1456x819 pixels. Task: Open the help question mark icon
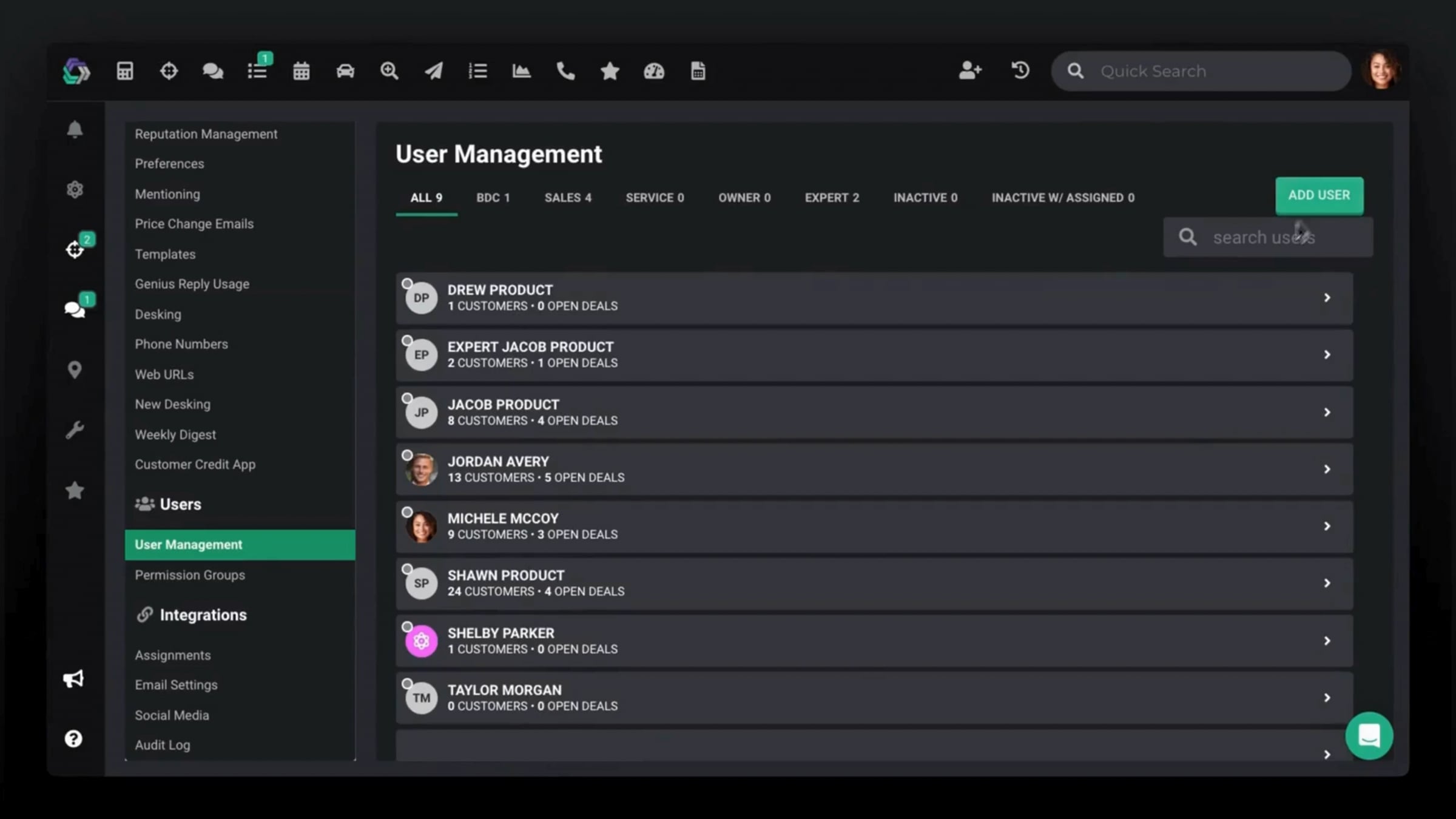[73, 738]
